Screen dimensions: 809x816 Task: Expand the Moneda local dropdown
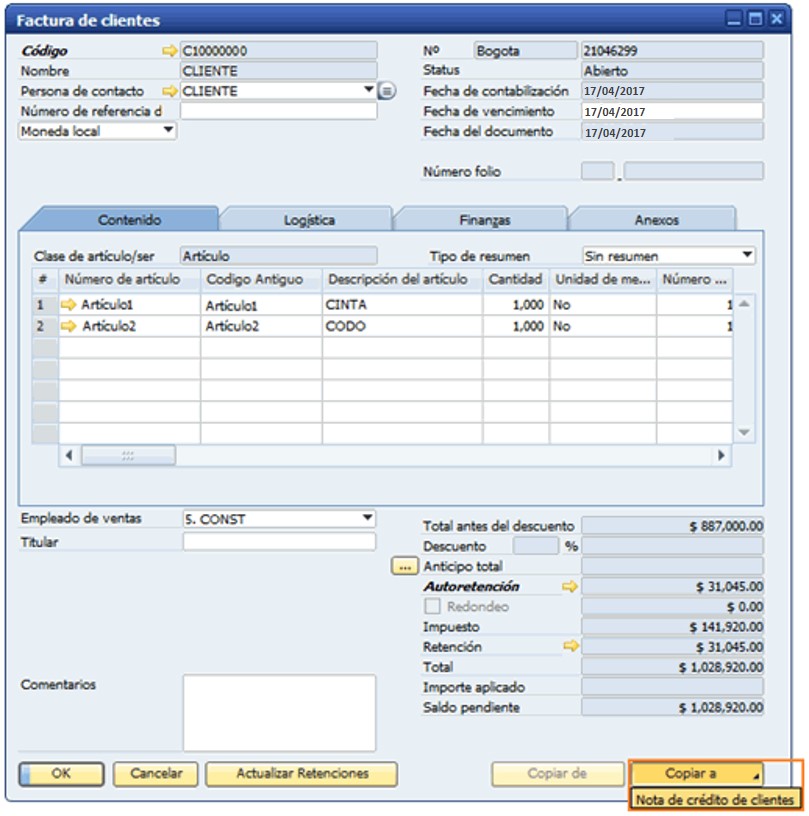pyautogui.click(x=167, y=130)
